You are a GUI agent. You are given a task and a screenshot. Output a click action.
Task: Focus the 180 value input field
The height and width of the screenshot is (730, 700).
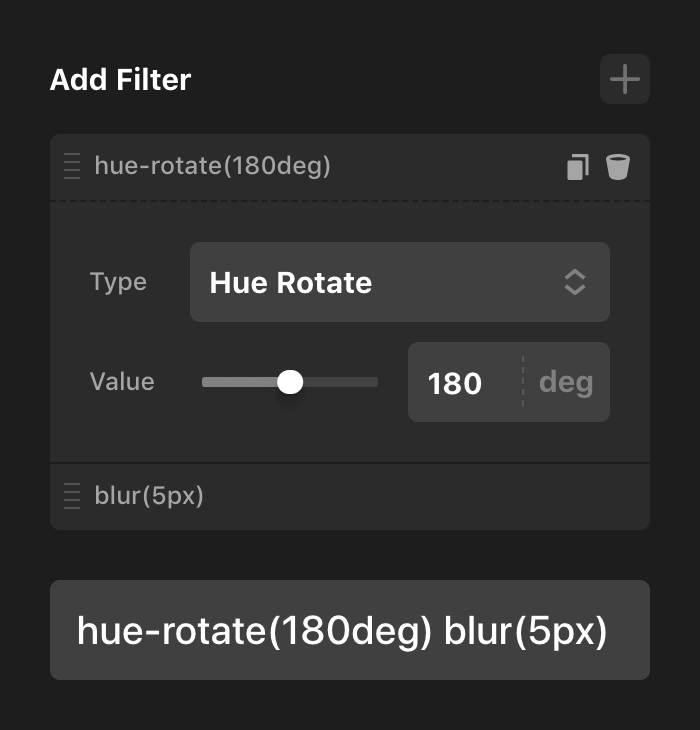point(460,382)
